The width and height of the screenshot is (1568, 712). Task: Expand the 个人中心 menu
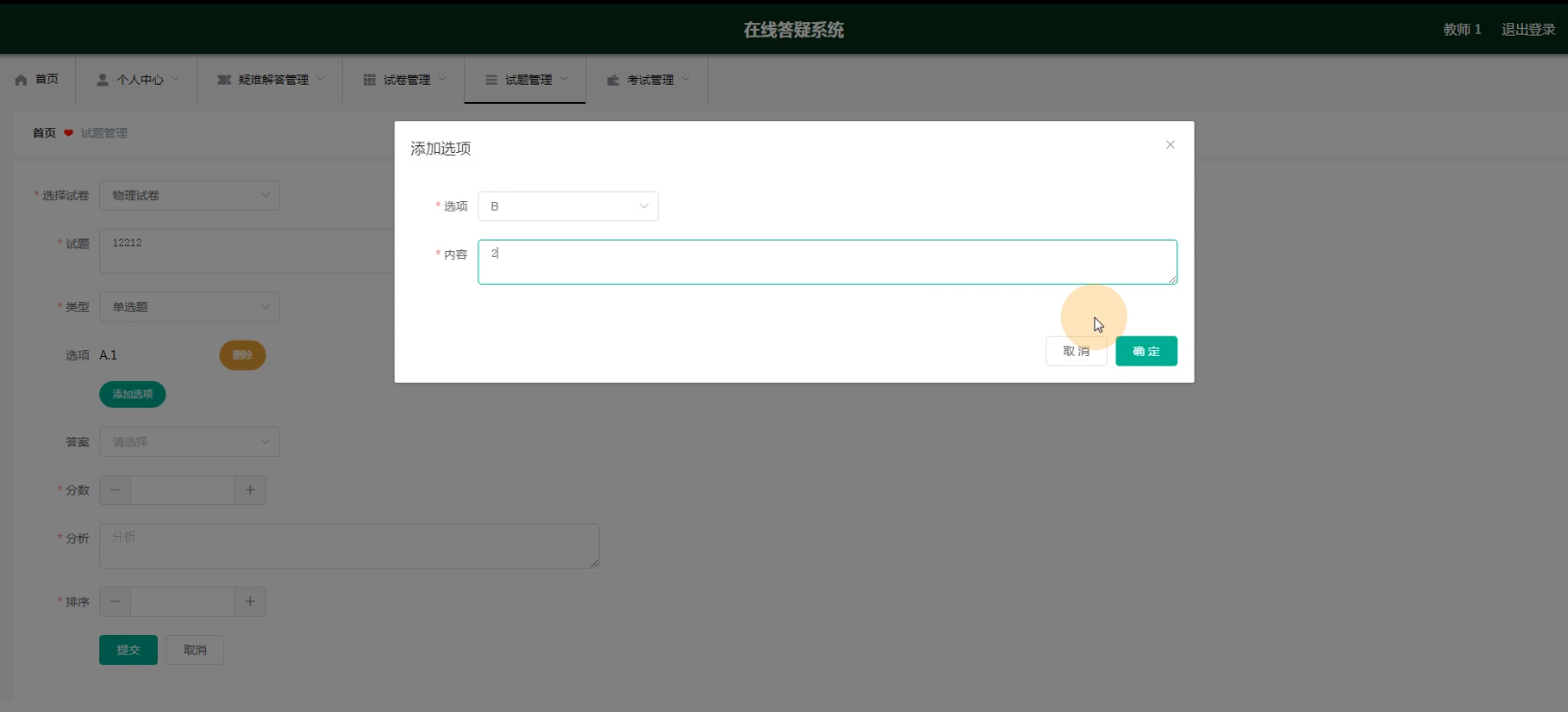(x=137, y=79)
